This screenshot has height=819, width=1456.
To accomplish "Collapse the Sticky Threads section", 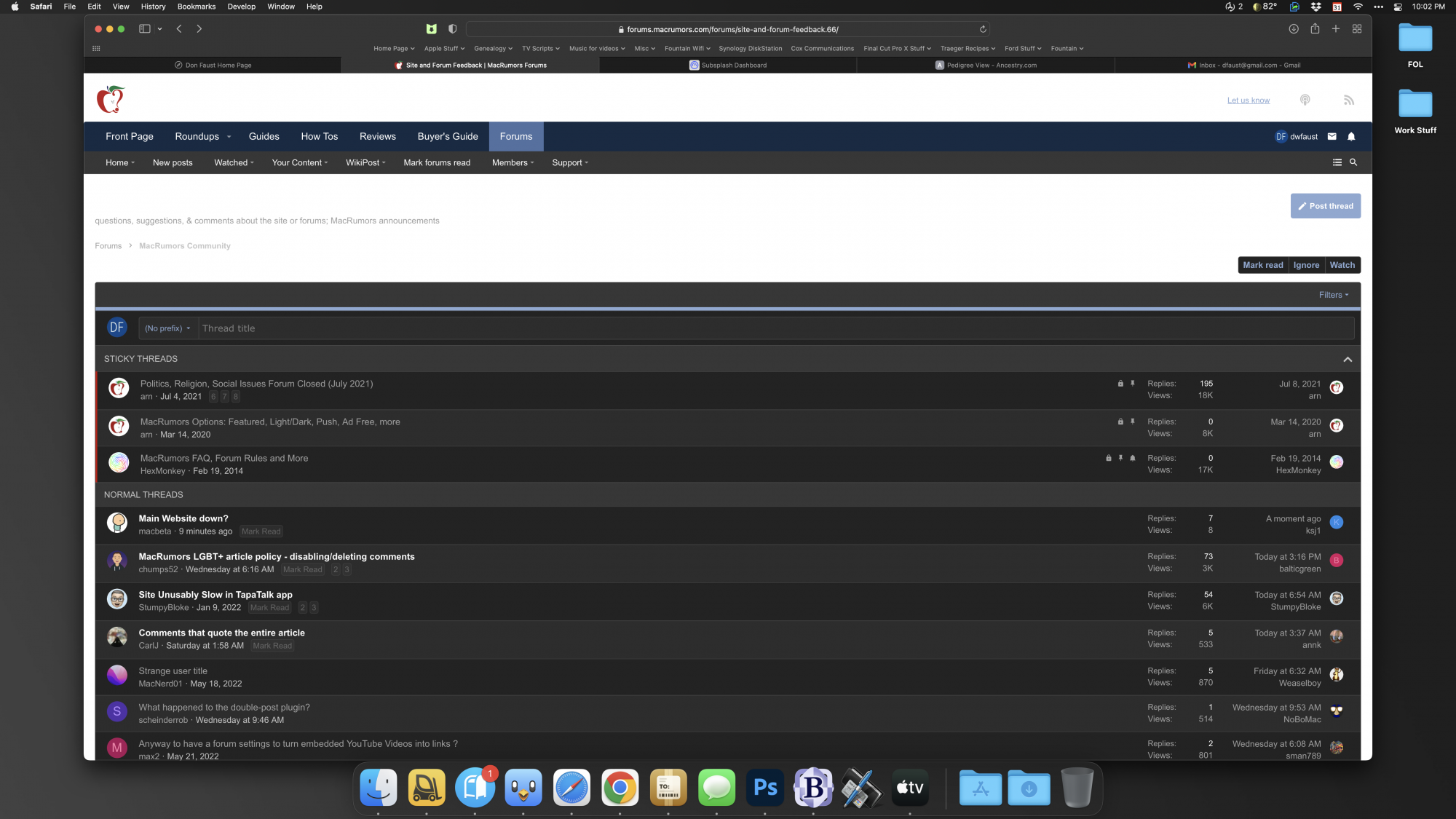I will tap(1348, 359).
